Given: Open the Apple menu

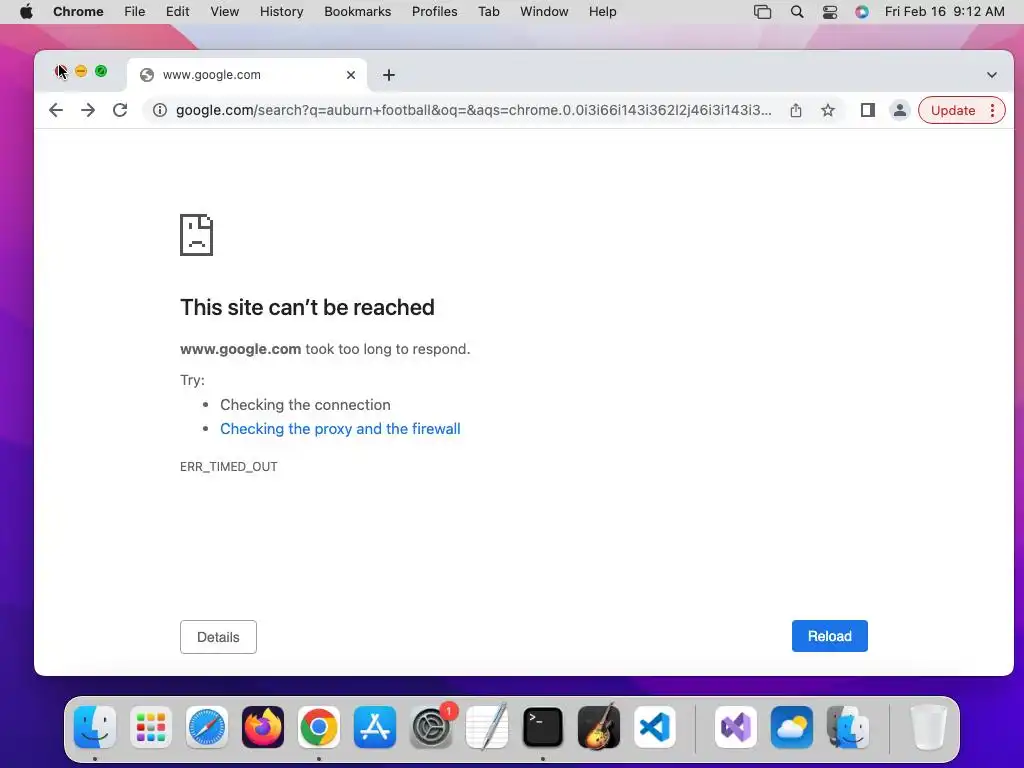Looking at the screenshot, I should point(26,12).
